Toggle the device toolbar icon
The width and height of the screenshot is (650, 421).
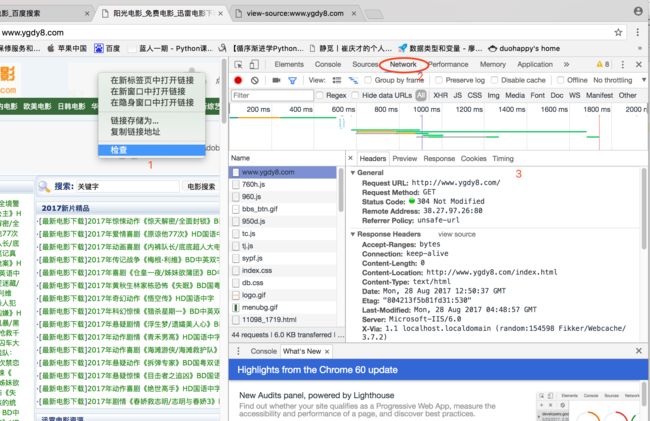pos(254,64)
